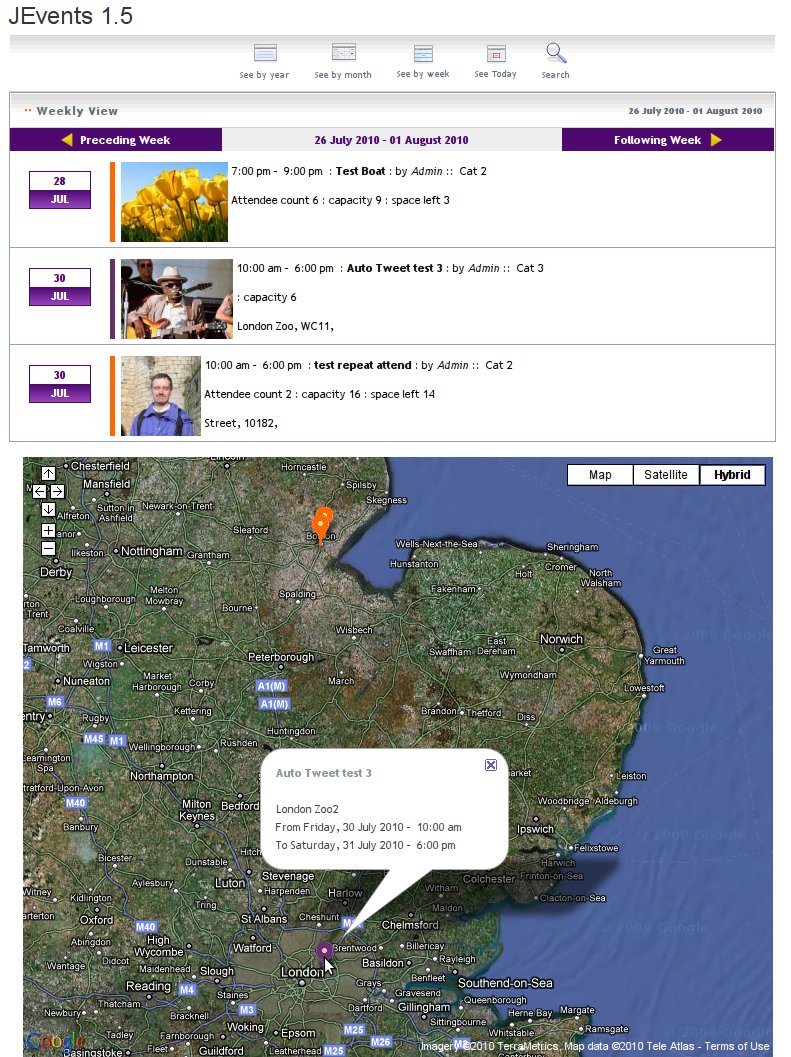Open the Terms of Use link

point(736,1046)
